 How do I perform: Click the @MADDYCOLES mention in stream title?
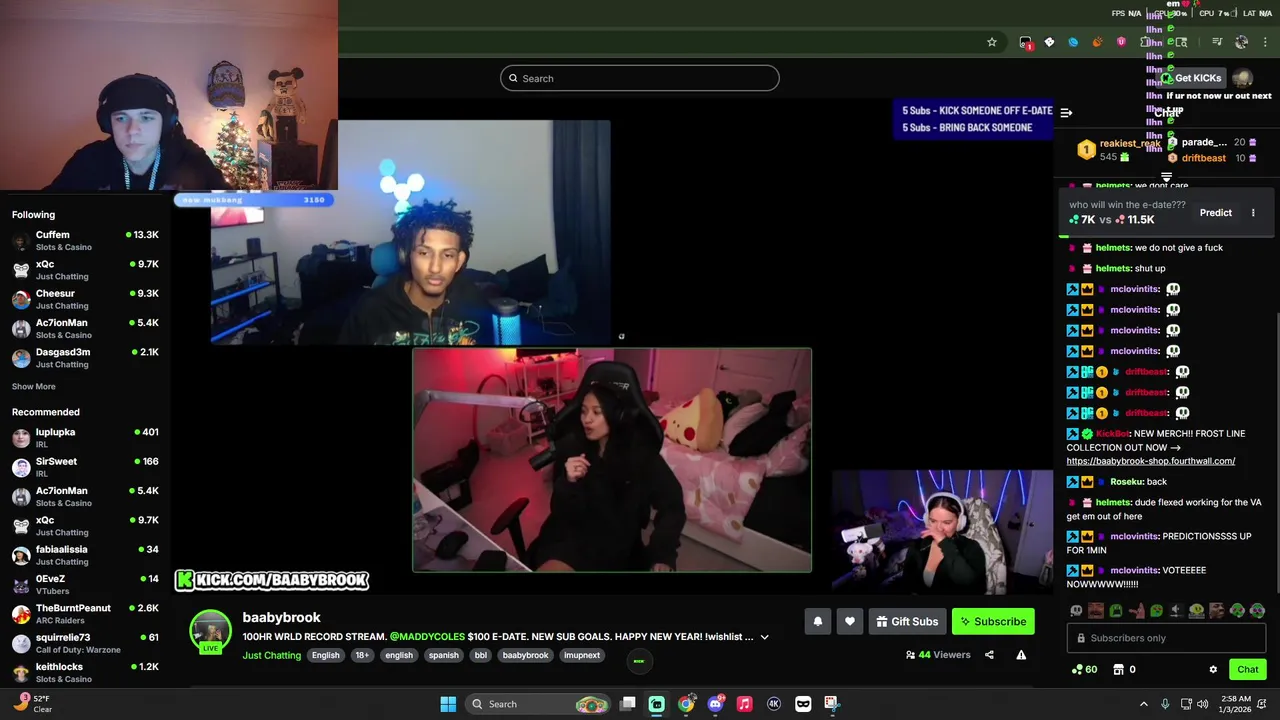(x=427, y=637)
